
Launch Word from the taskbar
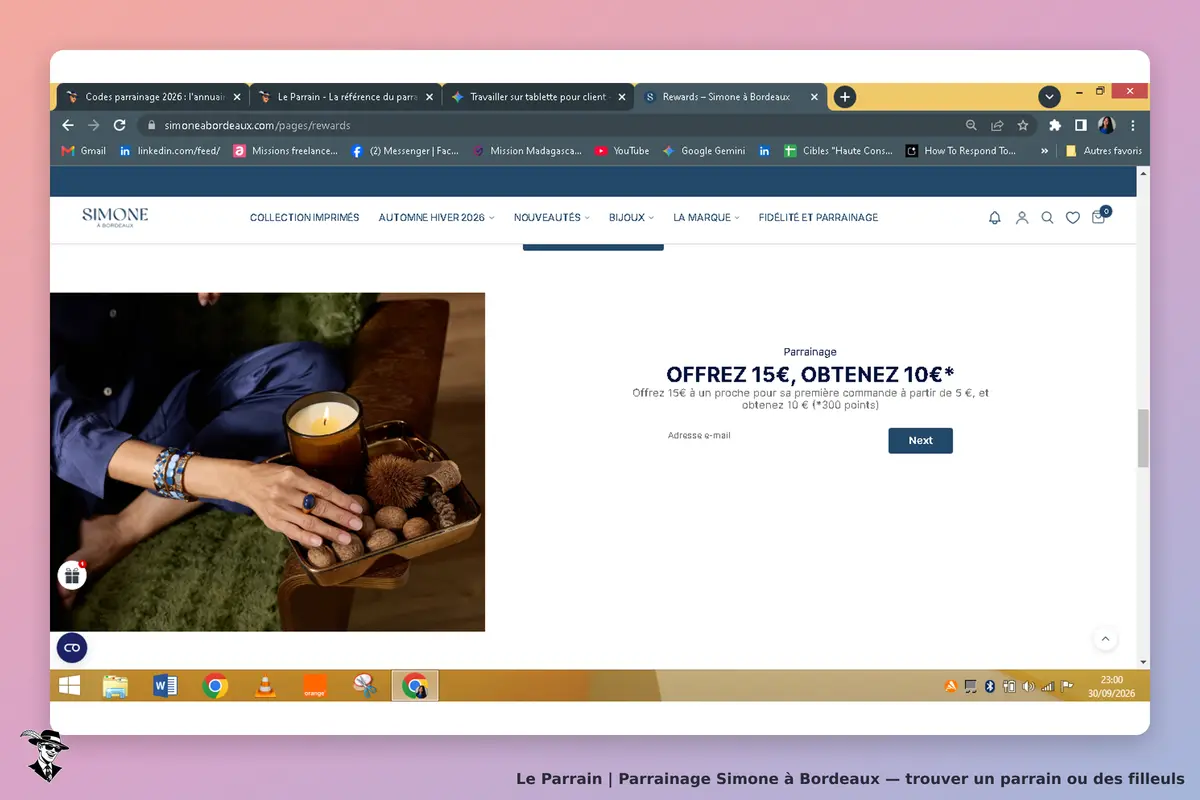[x=165, y=686]
